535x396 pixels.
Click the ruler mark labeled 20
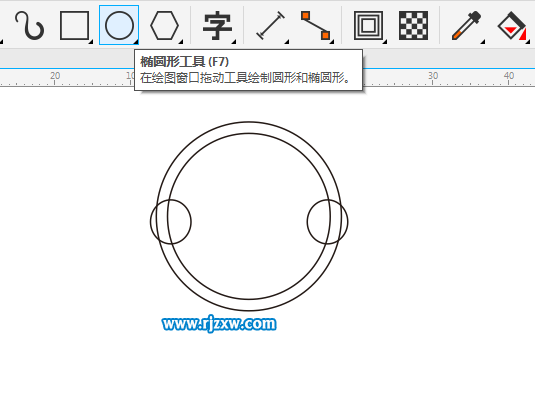55,75
